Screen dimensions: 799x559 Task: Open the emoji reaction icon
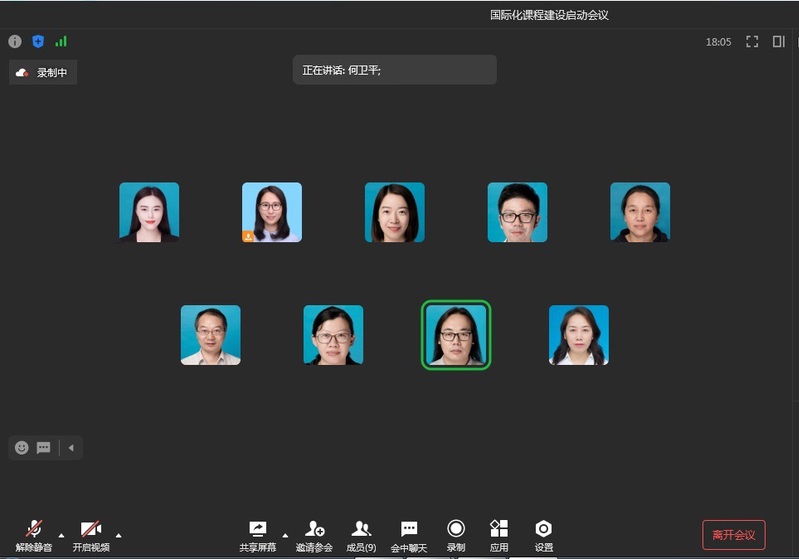(x=21, y=447)
